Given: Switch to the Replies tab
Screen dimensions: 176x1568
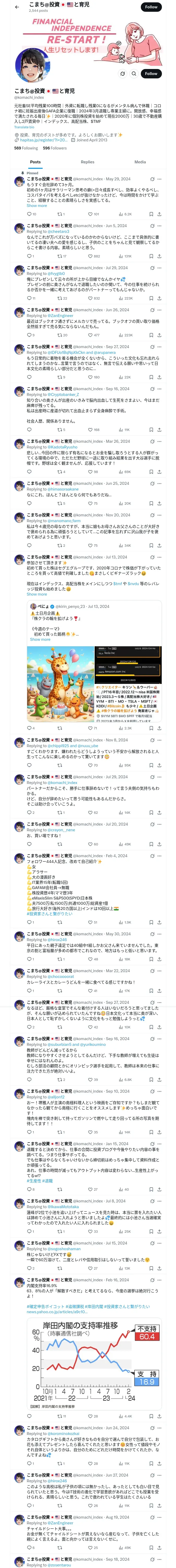Looking at the screenshot, I should (x=87, y=162).
